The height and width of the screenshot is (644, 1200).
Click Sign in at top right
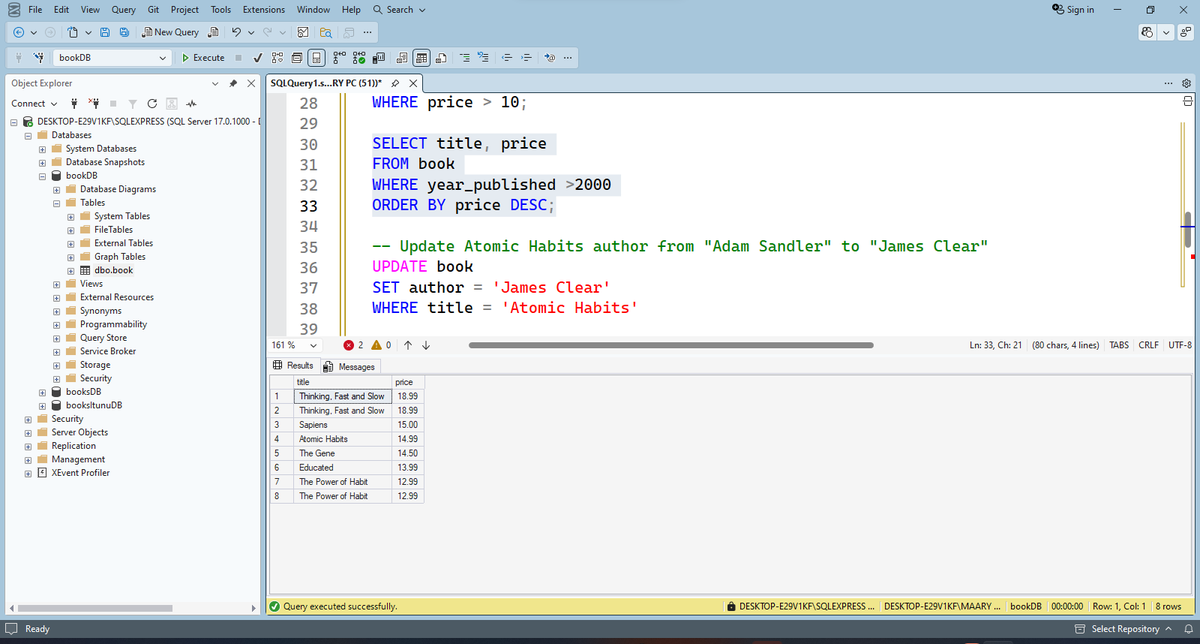pos(1074,9)
